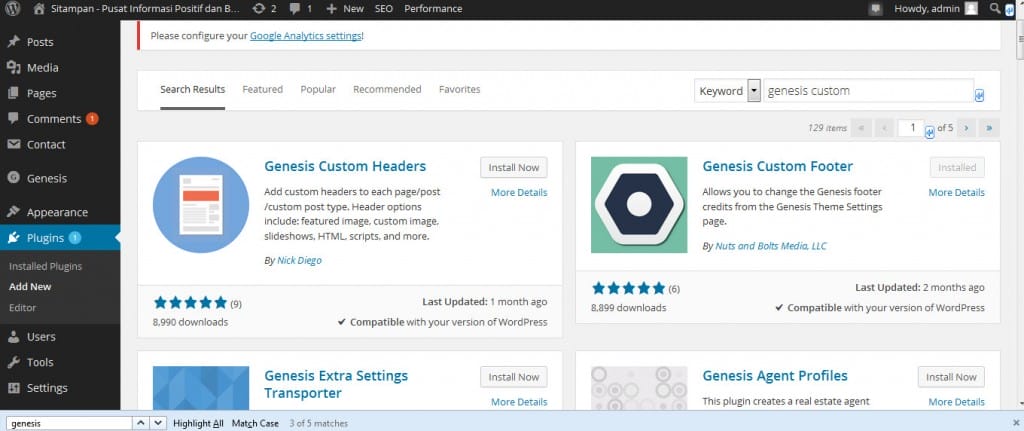The height and width of the screenshot is (431, 1024).
Task: Go to the first results page
Action: tap(861, 128)
